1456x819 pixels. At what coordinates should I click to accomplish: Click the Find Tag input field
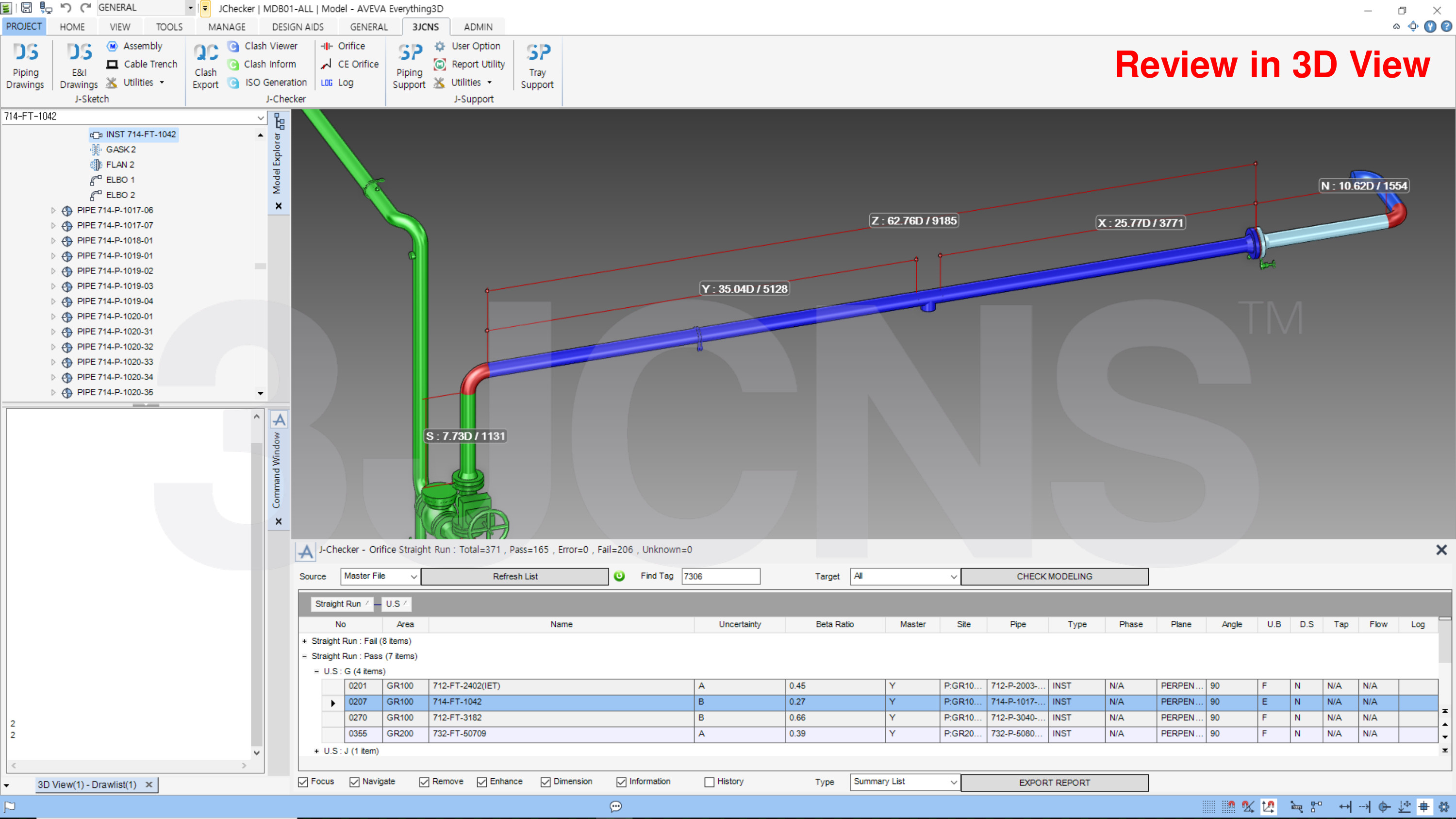point(721,576)
